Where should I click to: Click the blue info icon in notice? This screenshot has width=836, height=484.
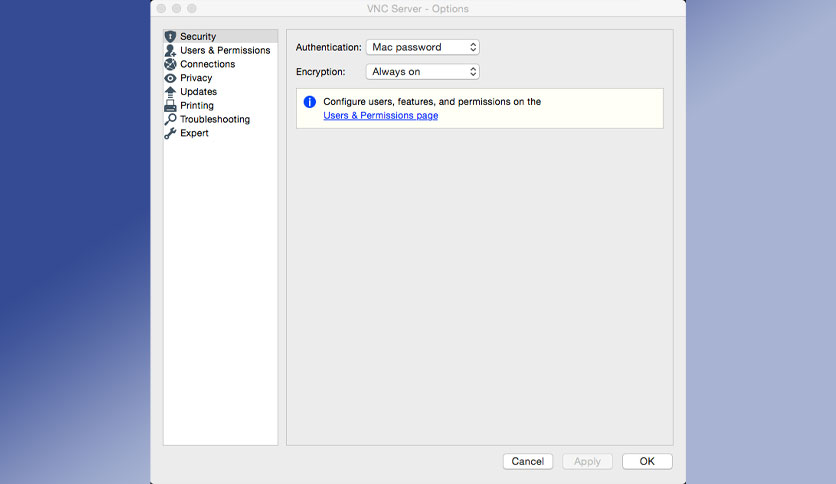click(310, 102)
